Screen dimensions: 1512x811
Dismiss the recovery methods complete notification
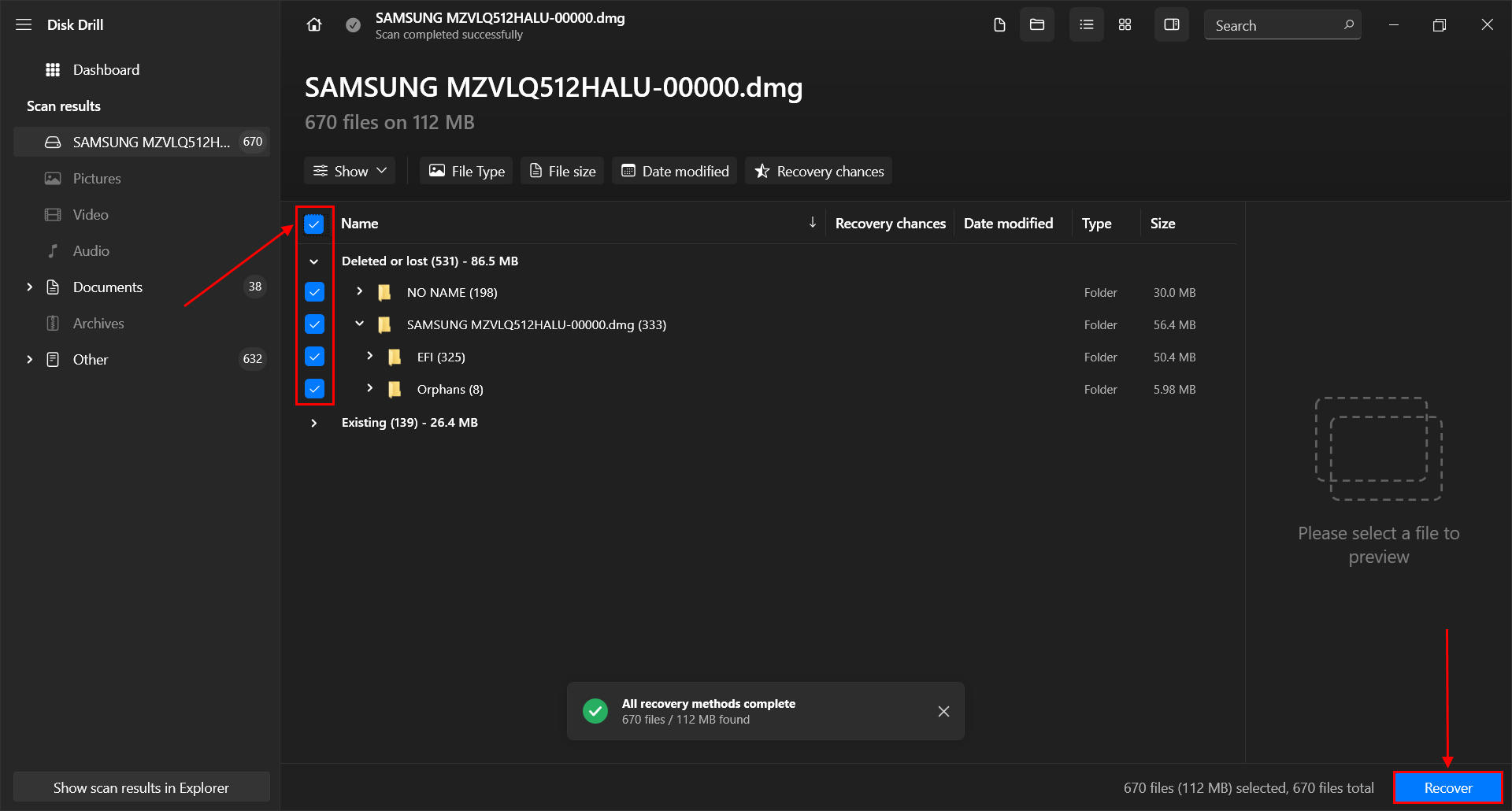[943, 711]
